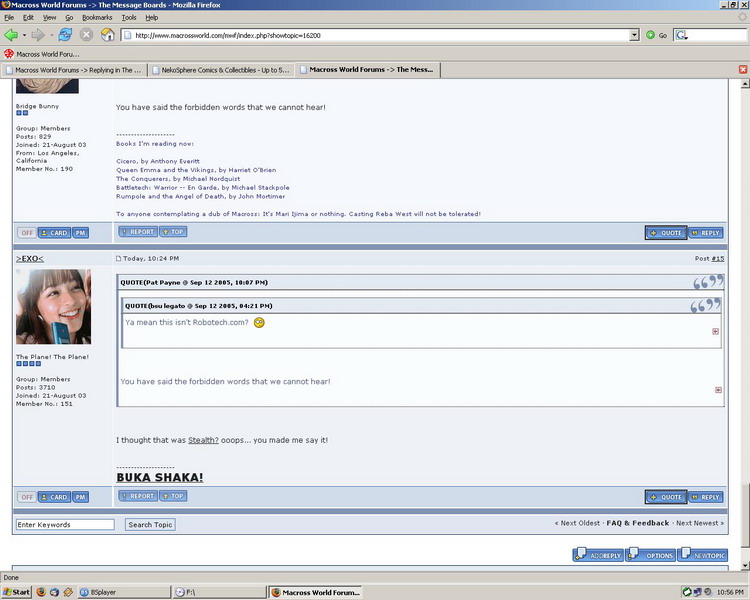Open F:\ window from taskbar
The image size is (750, 600).
coord(219,592)
